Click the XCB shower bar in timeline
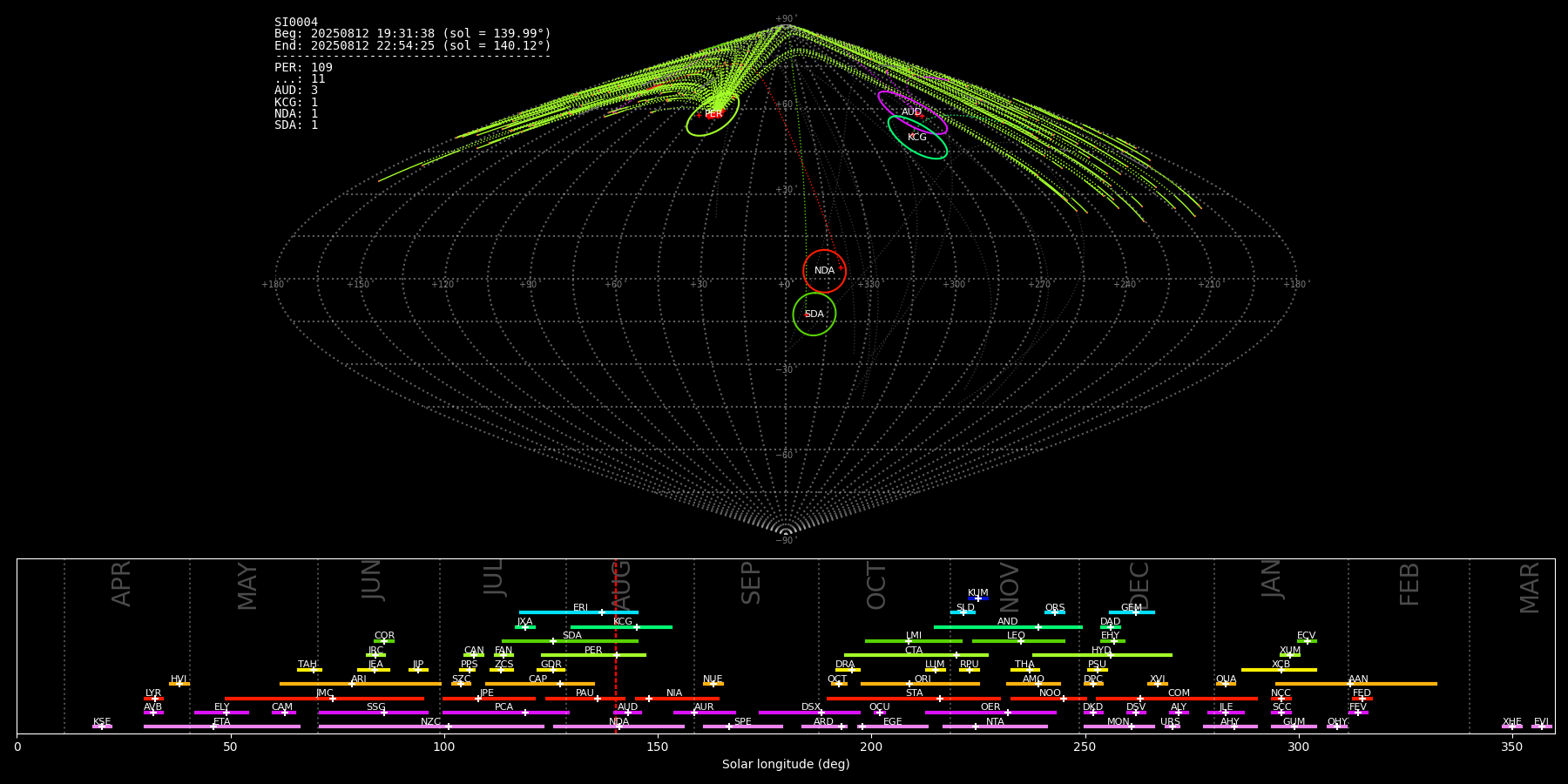Viewport: 1568px width, 784px height. [x=1279, y=669]
